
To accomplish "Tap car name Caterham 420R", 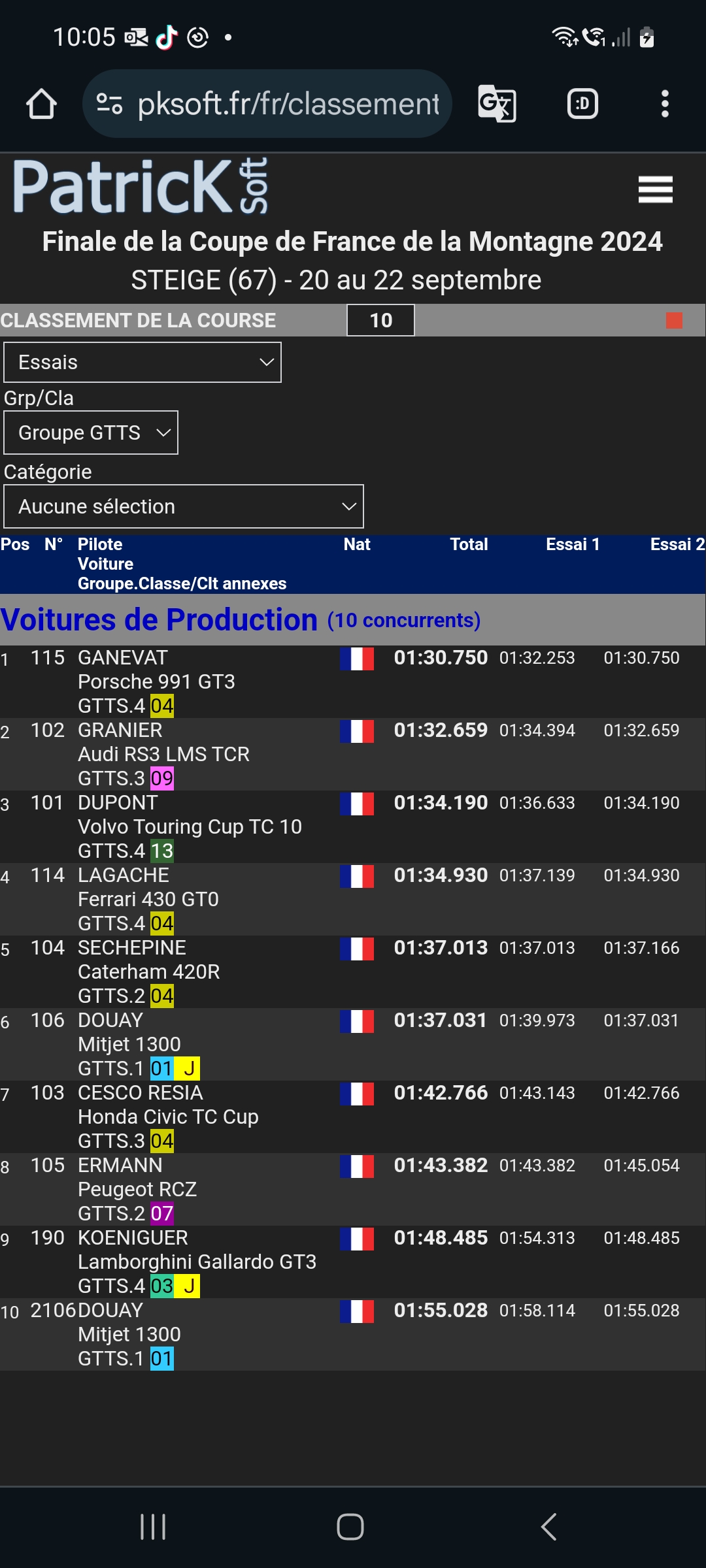I will click(x=149, y=972).
